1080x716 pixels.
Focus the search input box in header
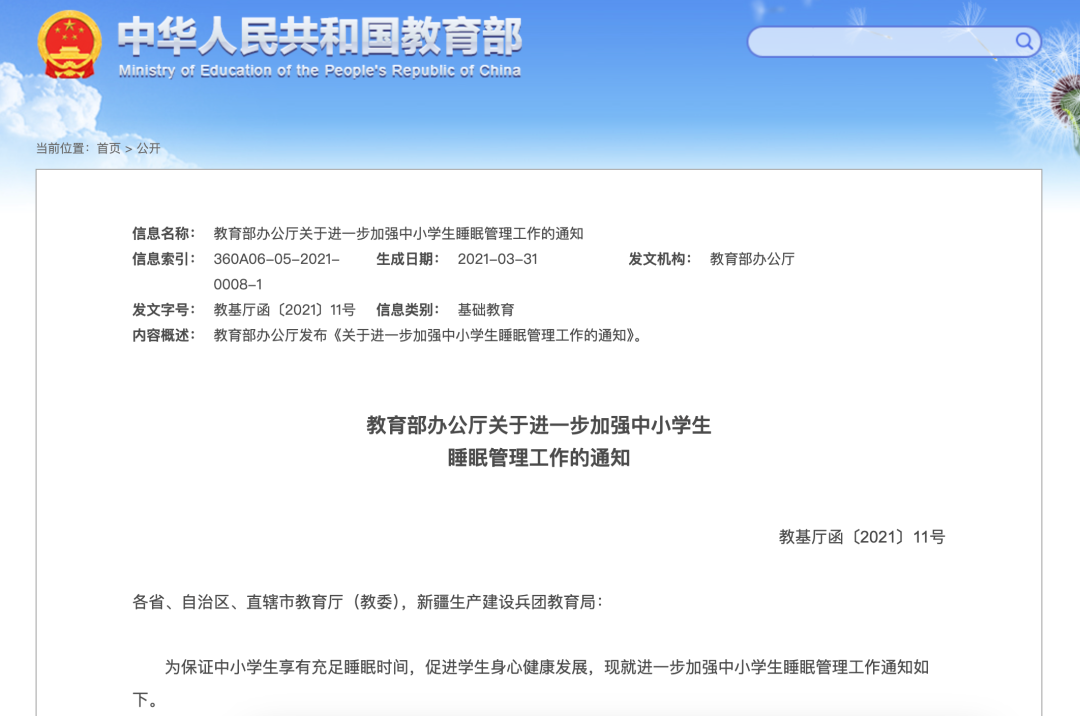click(880, 42)
